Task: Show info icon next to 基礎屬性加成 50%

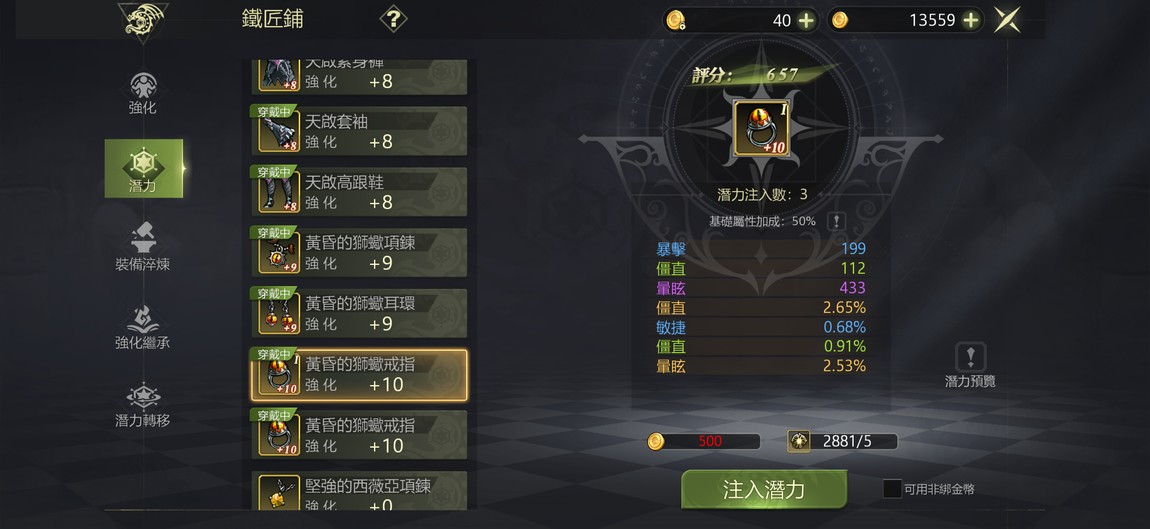Action: tap(835, 221)
